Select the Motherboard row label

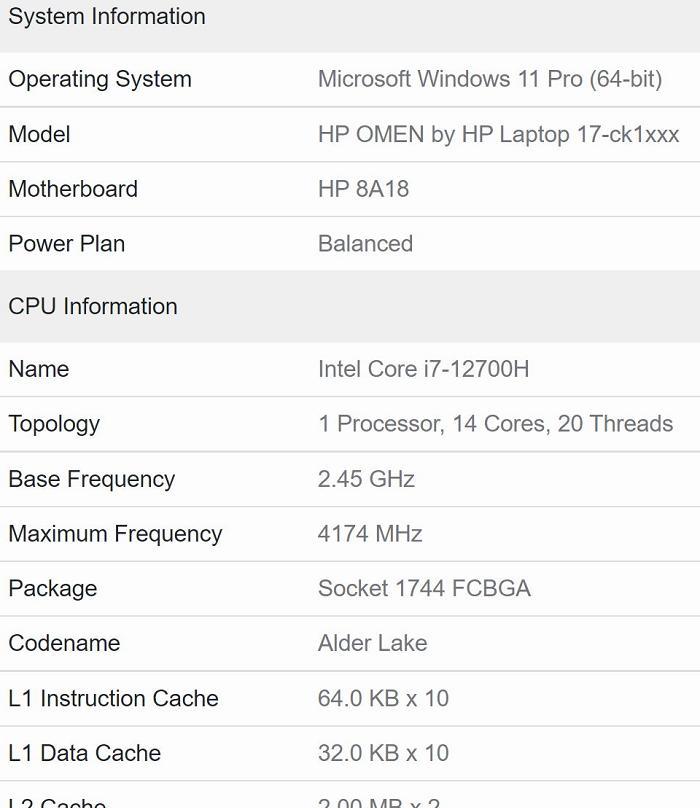coord(73,189)
